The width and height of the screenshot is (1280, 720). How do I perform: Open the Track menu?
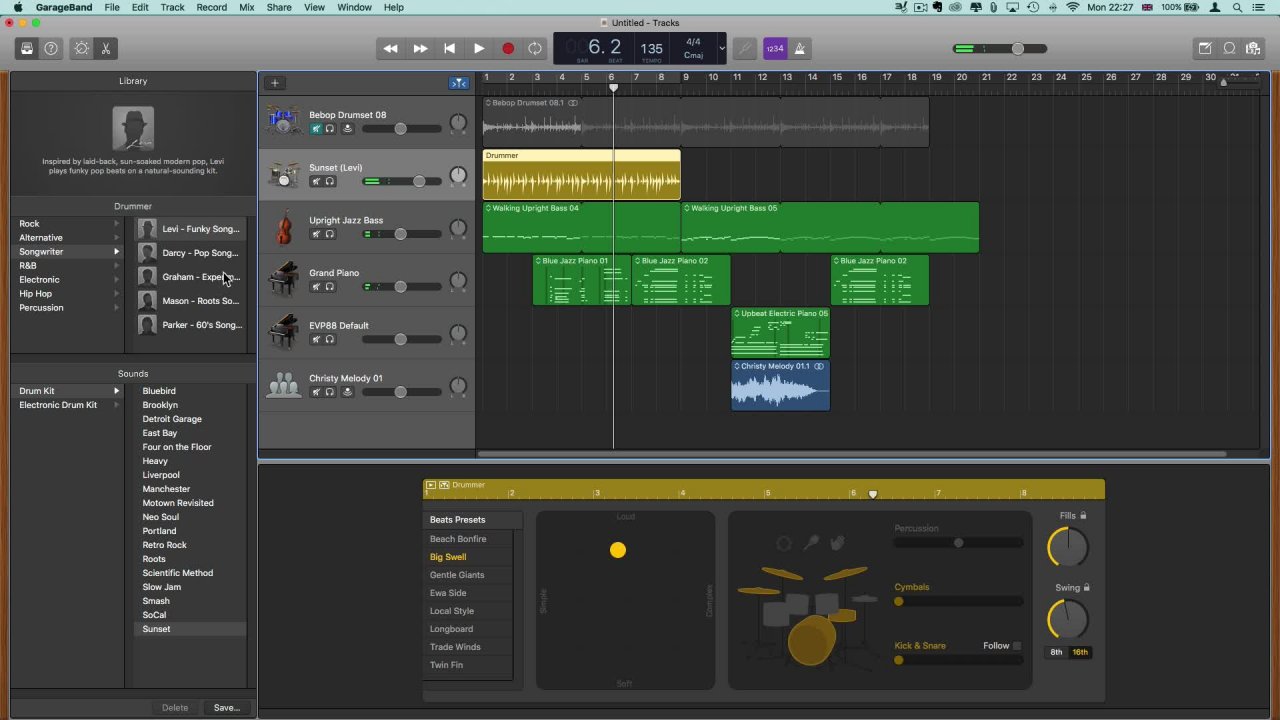pyautogui.click(x=172, y=7)
